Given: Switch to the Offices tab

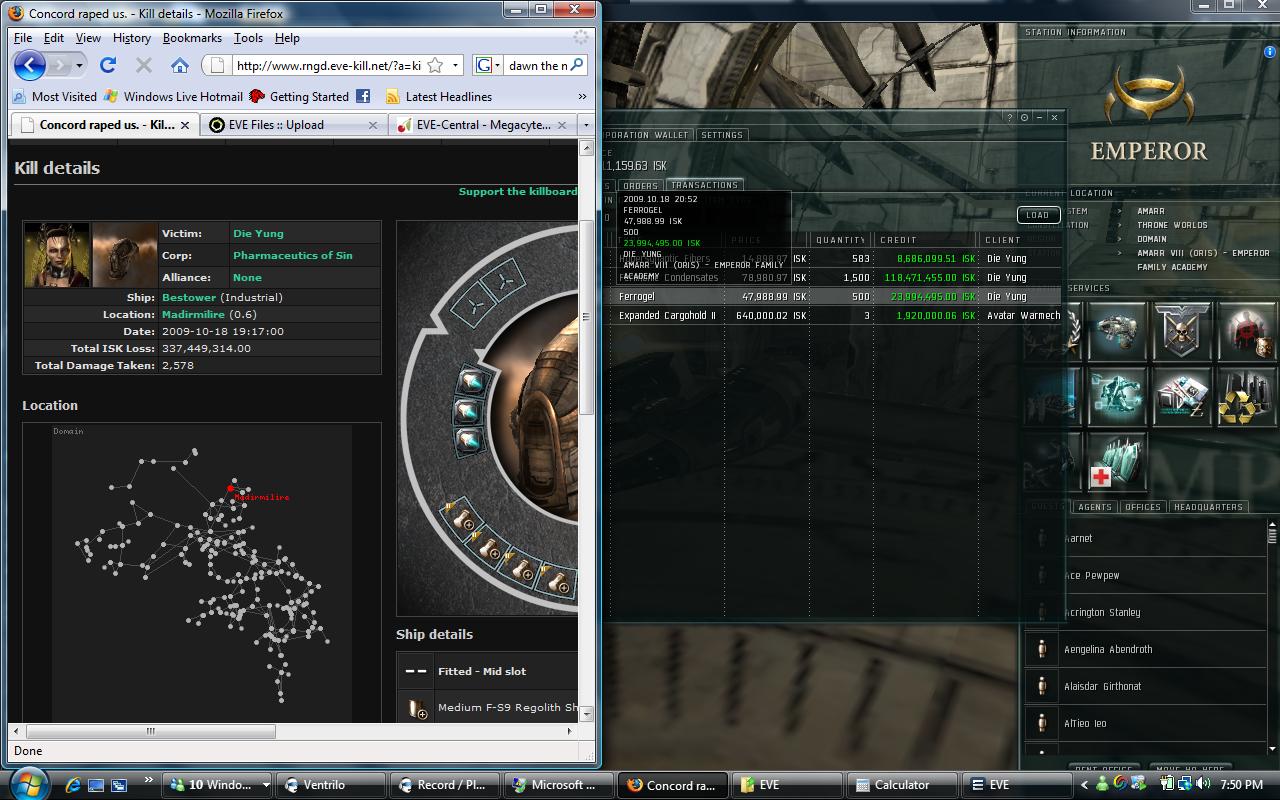Looking at the screenshot, I should 1142,507.
